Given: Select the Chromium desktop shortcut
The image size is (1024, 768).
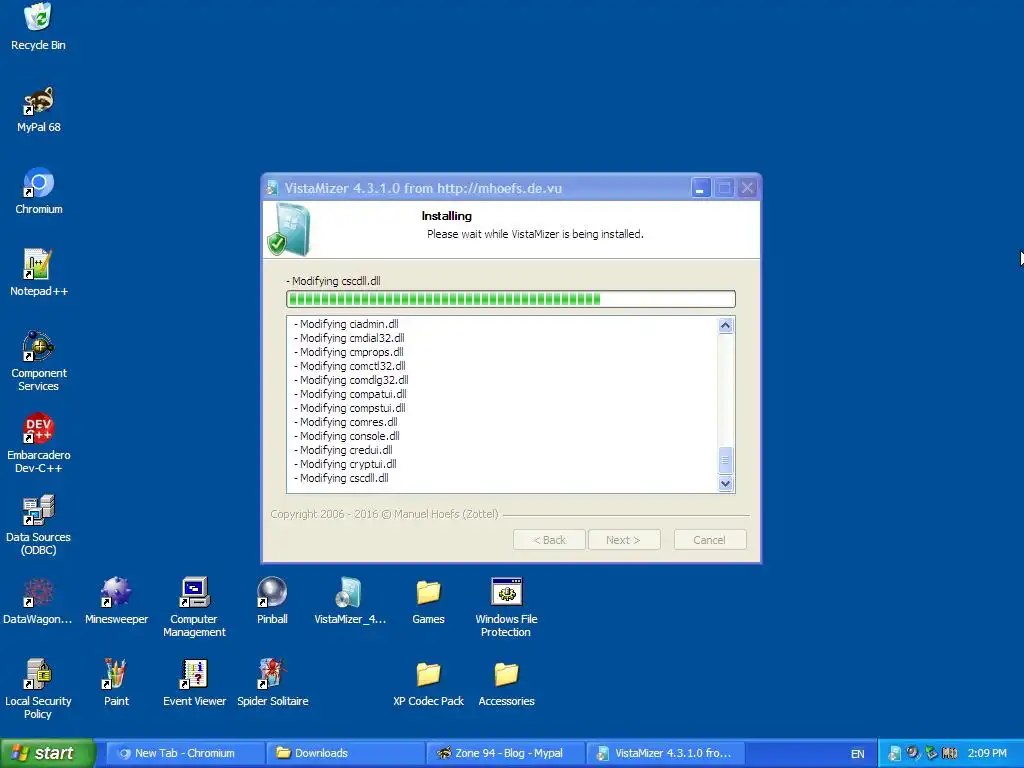Looking at the screenshot, I should pyautogui.click(x=39, y=192).
